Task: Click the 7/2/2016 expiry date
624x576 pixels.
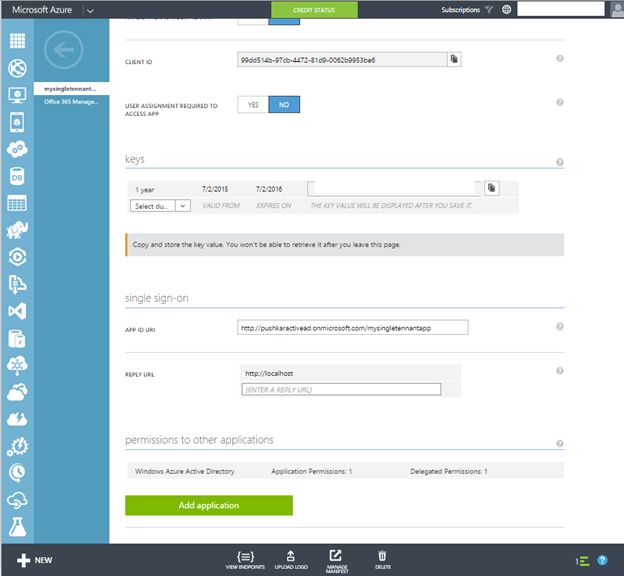Action: [x=269, y=189]
